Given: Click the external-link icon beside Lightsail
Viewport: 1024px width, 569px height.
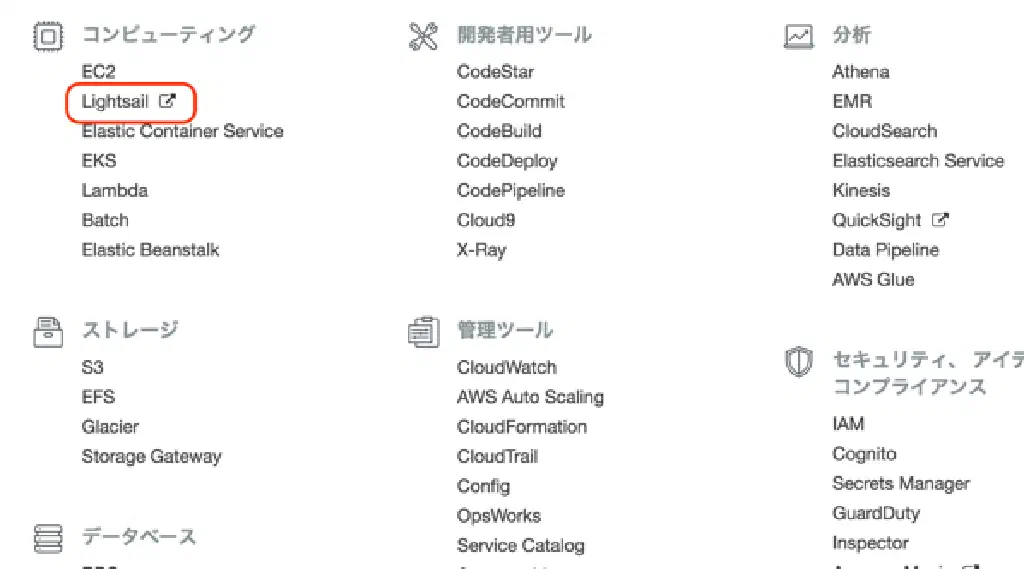Looking at the screenshot, I should coord(168,101).
